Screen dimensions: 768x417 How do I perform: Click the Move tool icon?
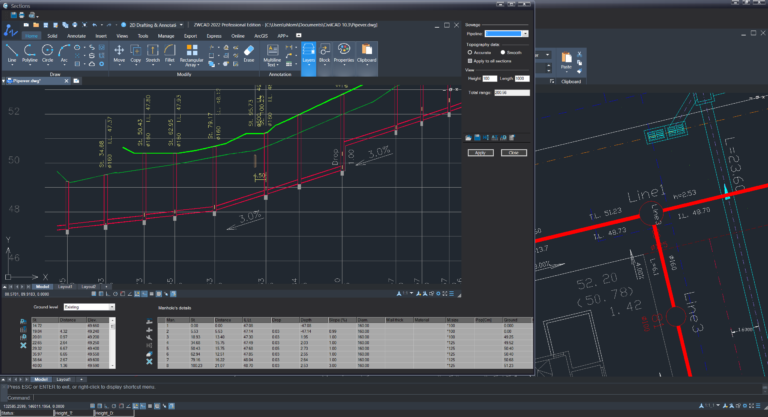click(119, 52)
